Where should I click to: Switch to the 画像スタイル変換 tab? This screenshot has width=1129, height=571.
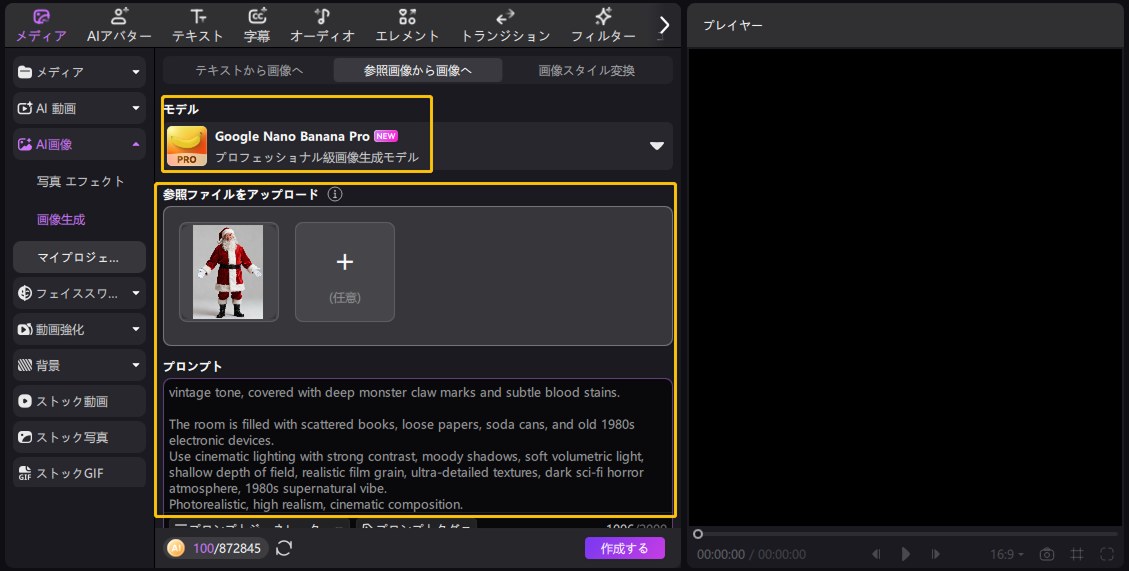(x=587, y=70)
